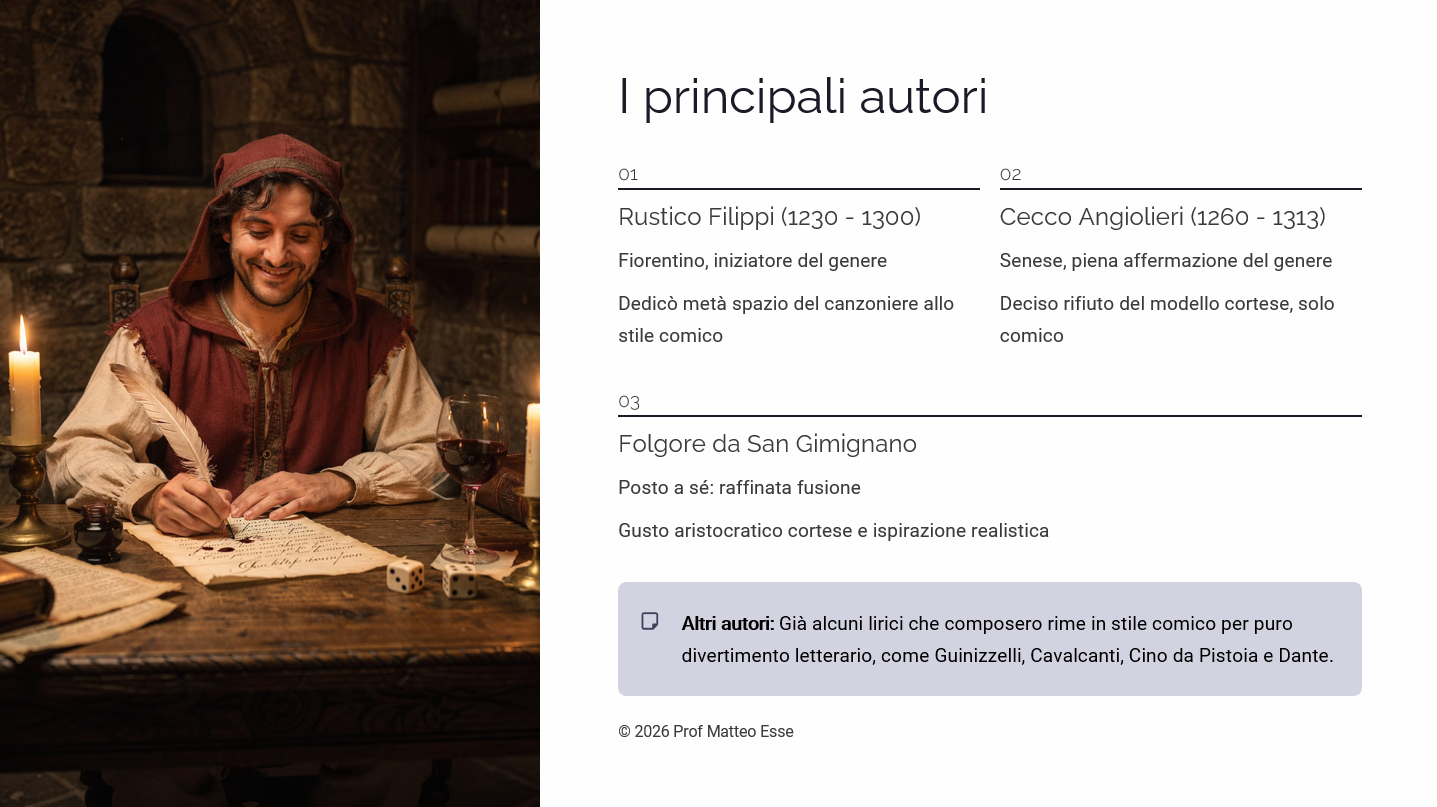The height and width of the screenshot is (807, 1437).
Task: Click the "Folgore da San Gimignano" heading
Action: (x=767, y=444)
